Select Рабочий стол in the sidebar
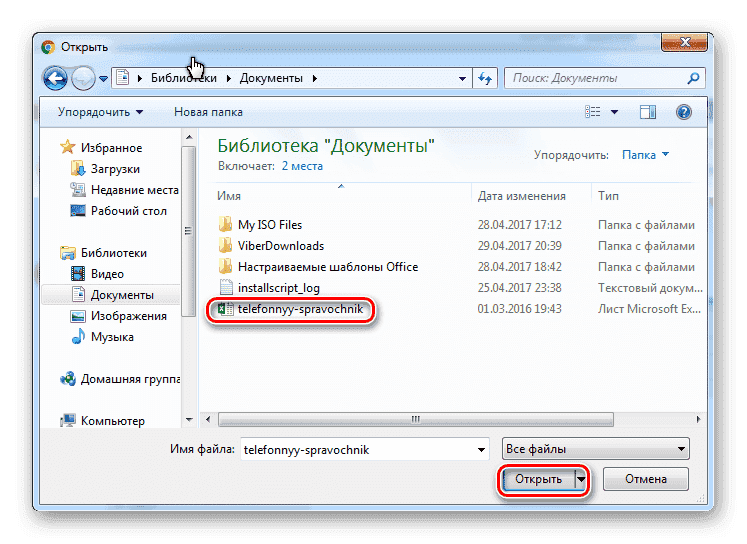Viewport: 747px width, 544px height. 128,211
